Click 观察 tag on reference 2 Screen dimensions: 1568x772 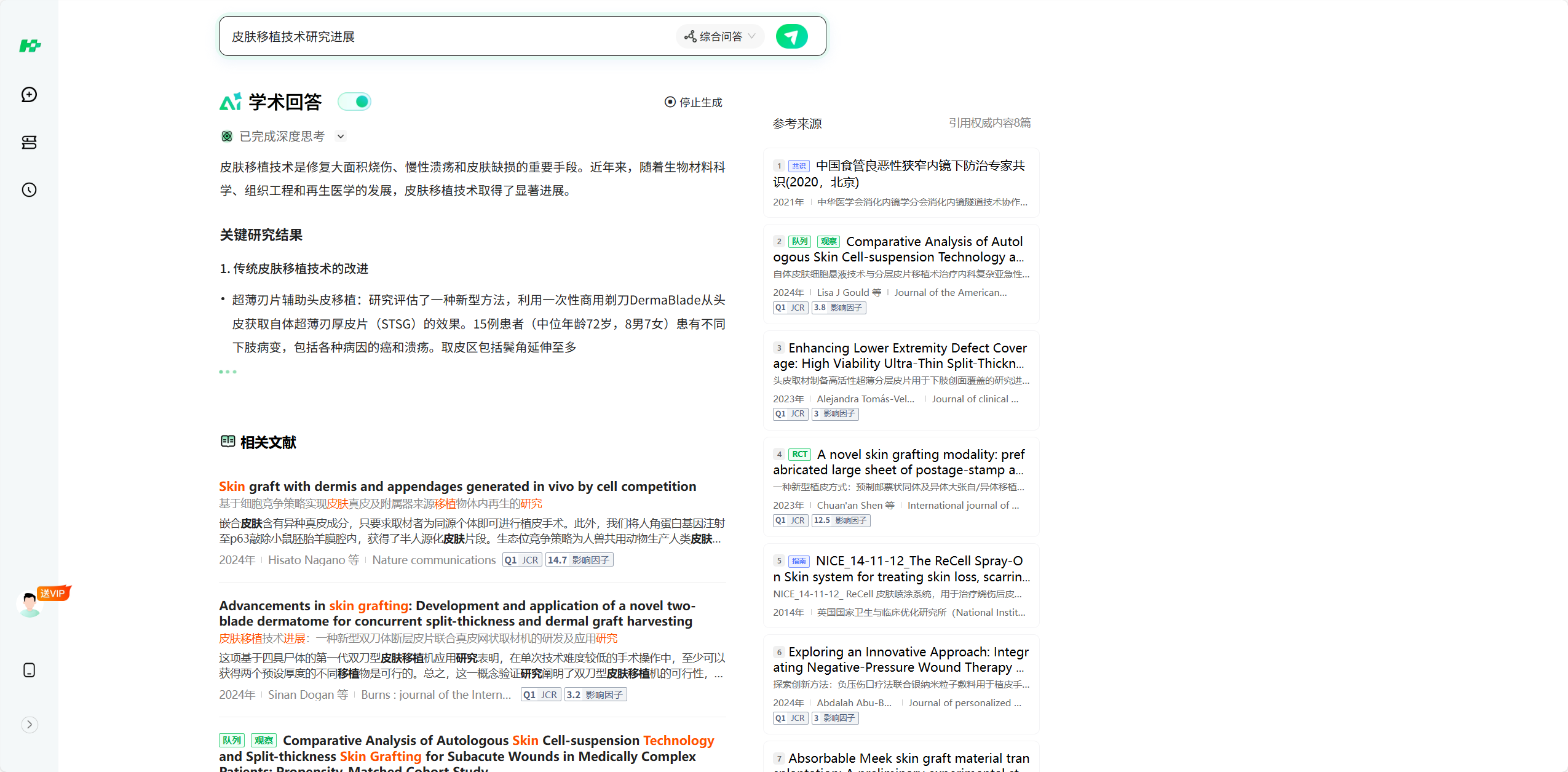[x=828, y=242]
